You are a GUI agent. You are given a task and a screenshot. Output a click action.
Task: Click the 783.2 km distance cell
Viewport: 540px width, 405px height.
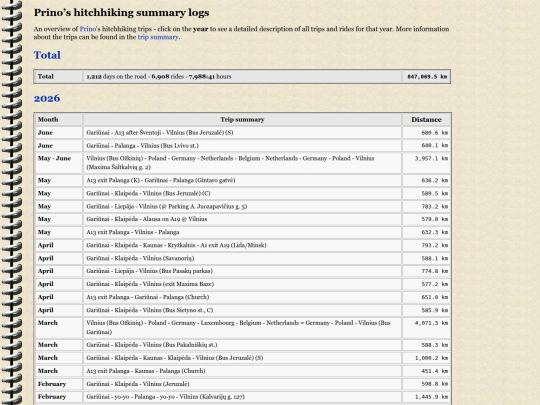tap(426, 207)
